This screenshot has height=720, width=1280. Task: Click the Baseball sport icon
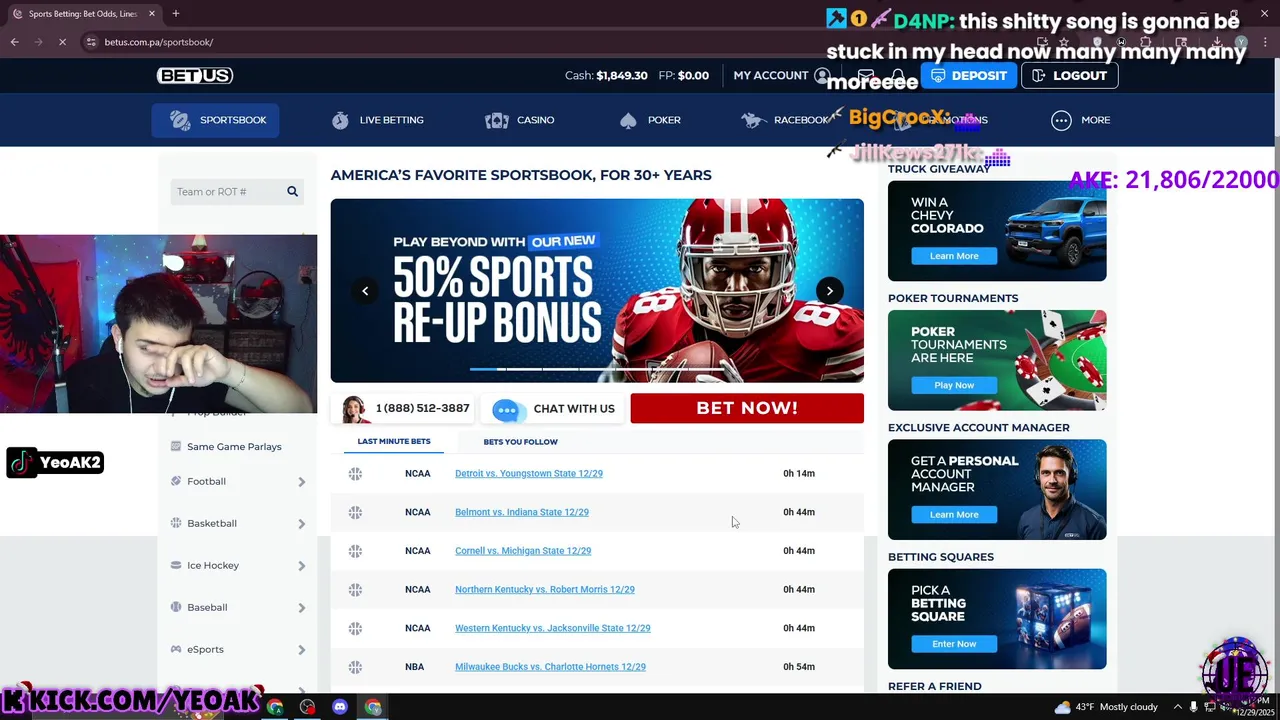coord(176,607)
